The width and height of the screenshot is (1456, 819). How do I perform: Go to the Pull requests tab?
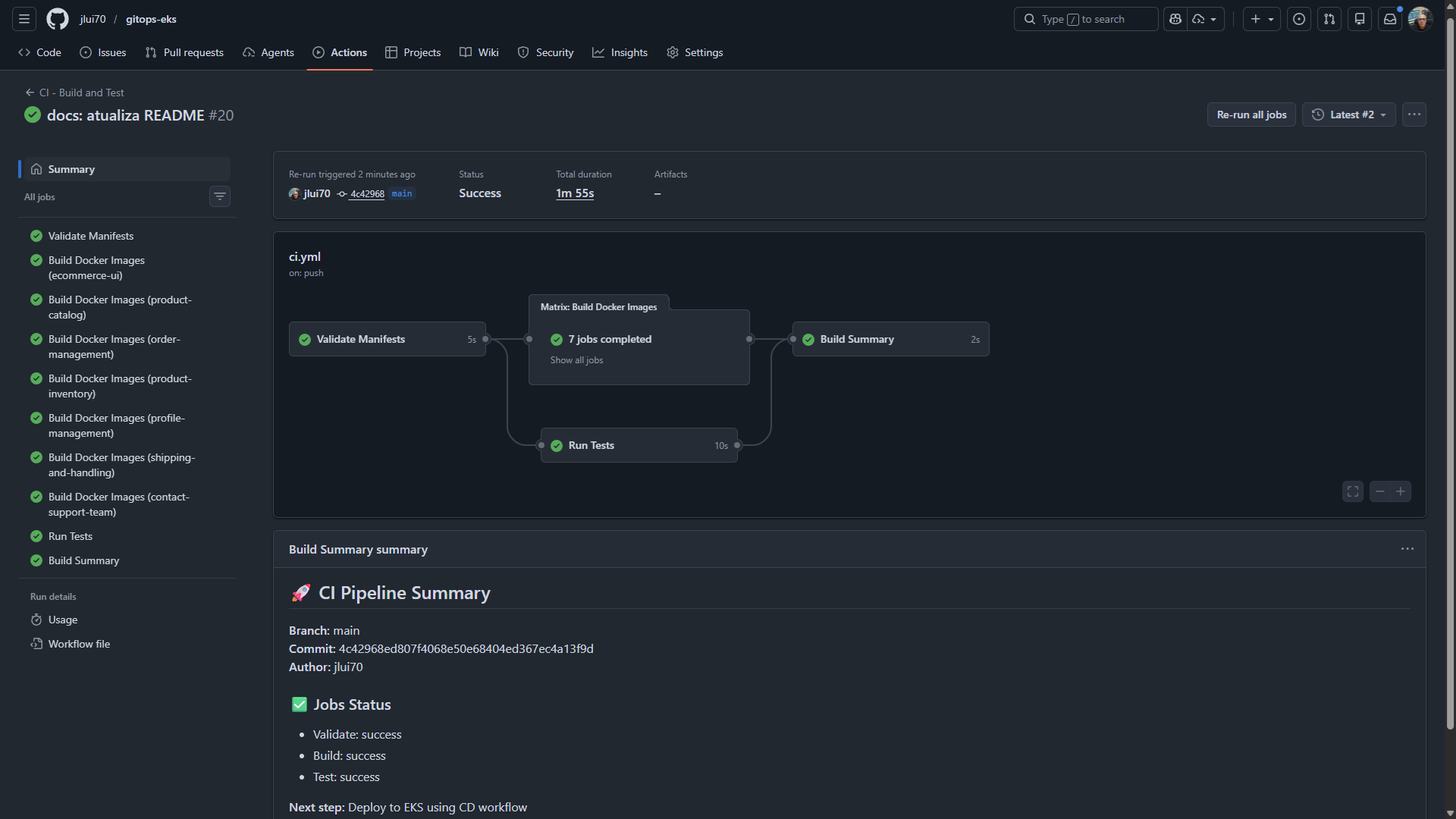click(x=184, y=52)
